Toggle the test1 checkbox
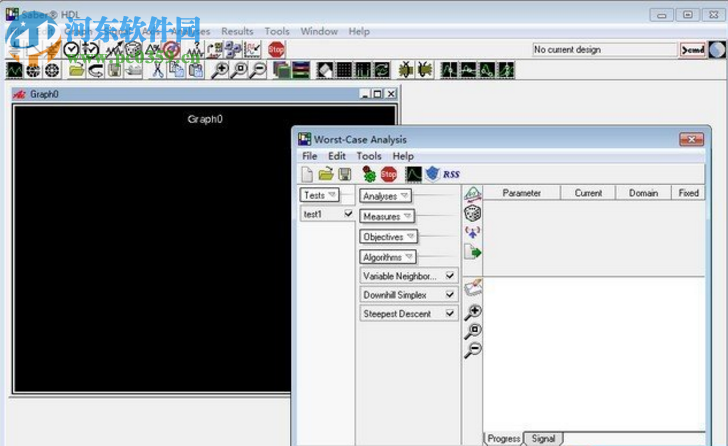The width and height of the screenshot is (728, 446). point(348,213)
